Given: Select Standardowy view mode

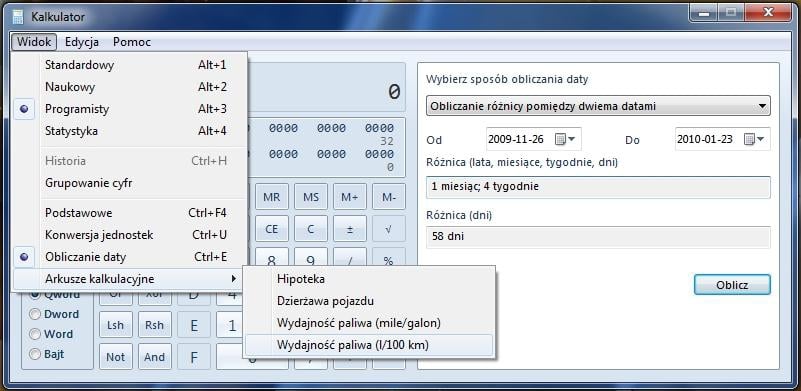Looking at the screenshot, I should pos(130,65).
